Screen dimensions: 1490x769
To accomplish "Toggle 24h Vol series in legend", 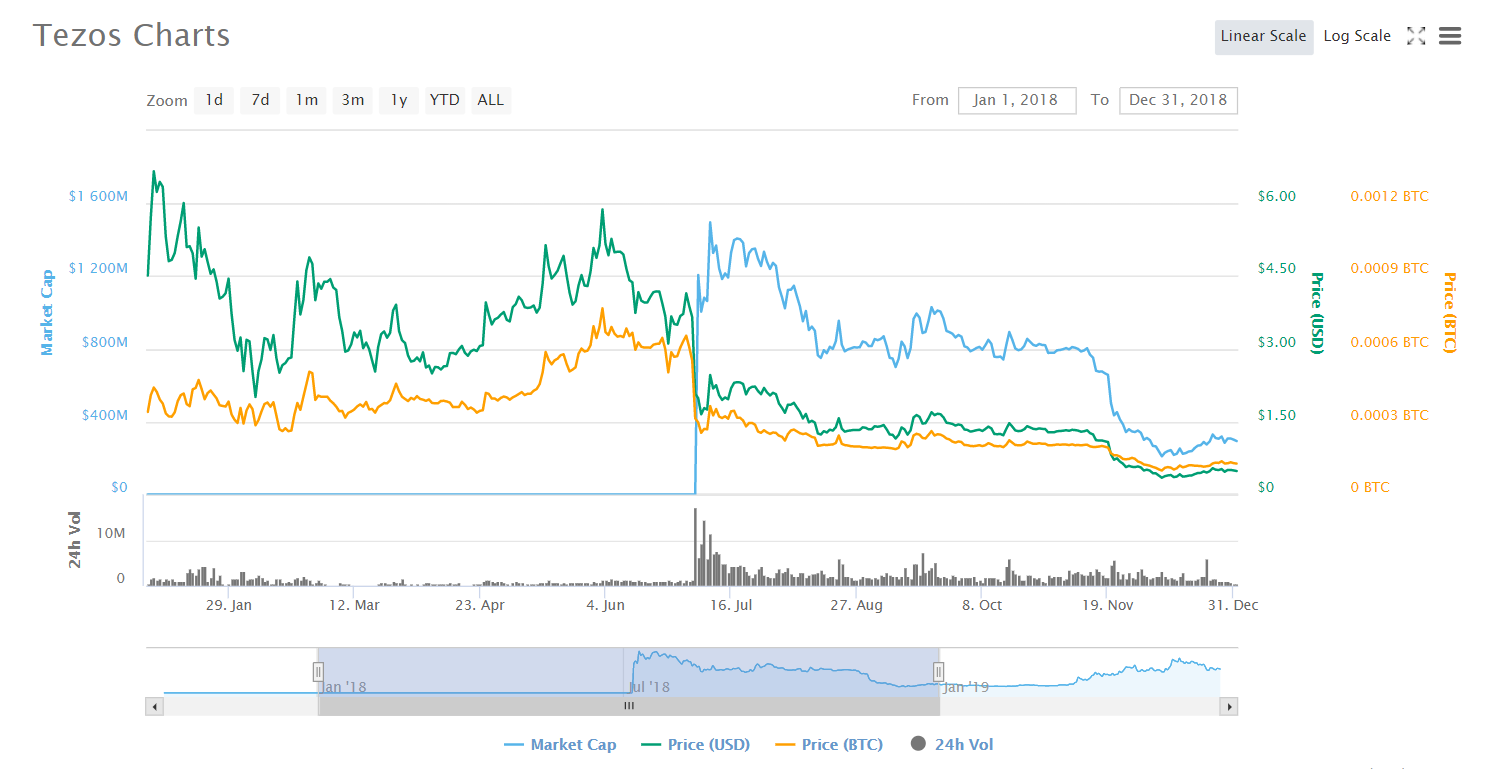I will [952, 745].
